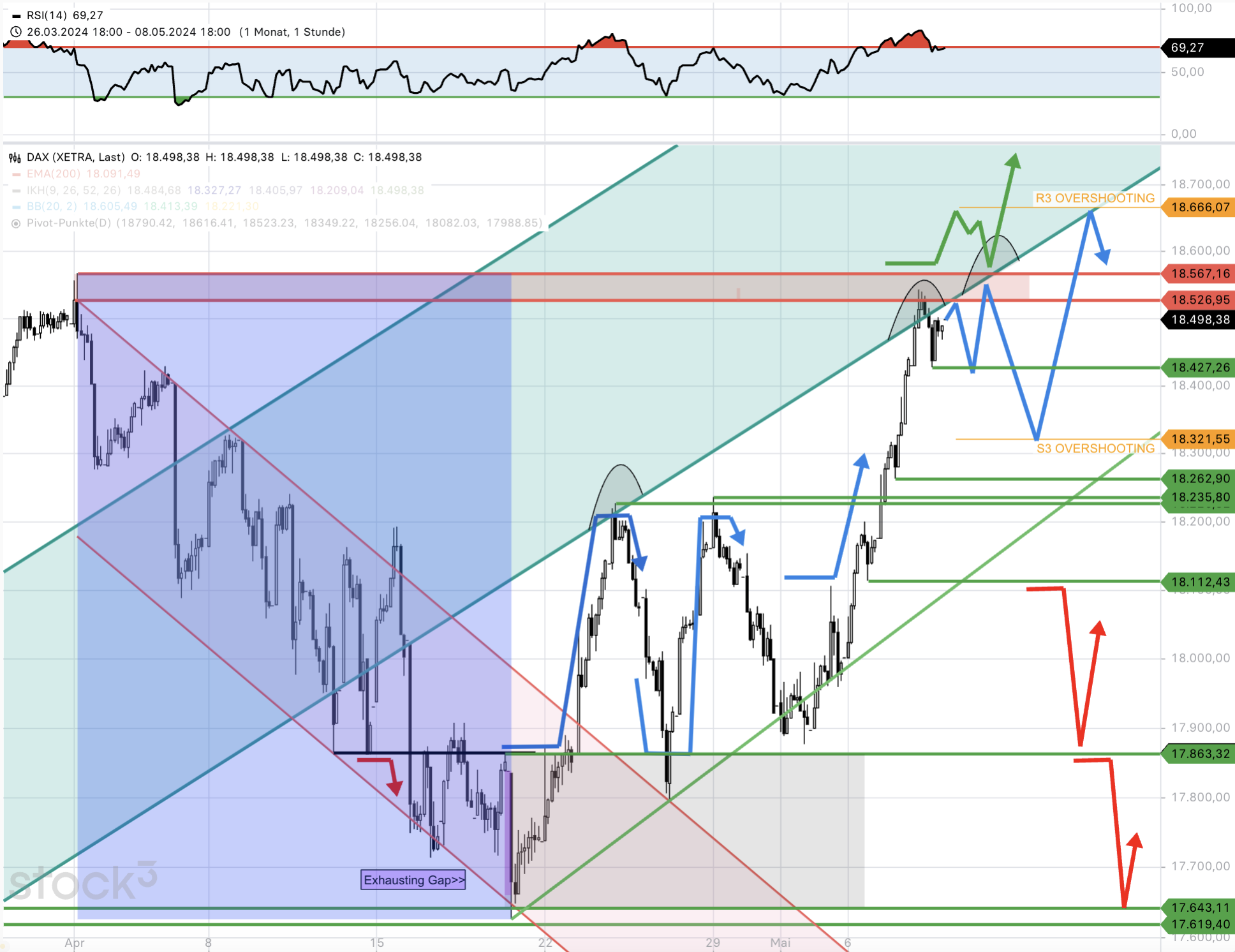
Task: Select the DAX (XETRA, Last) title
Action: [x=76, y=157]
